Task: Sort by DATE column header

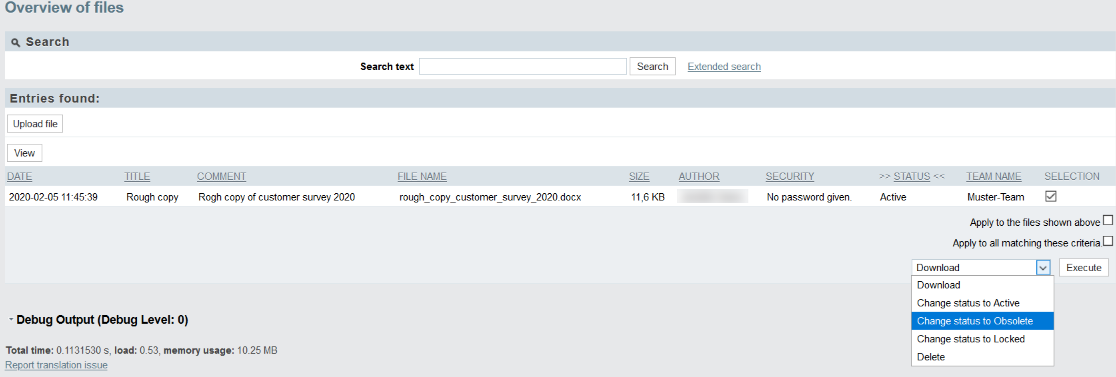Action: pyautogui.click(x=20, y=176)
